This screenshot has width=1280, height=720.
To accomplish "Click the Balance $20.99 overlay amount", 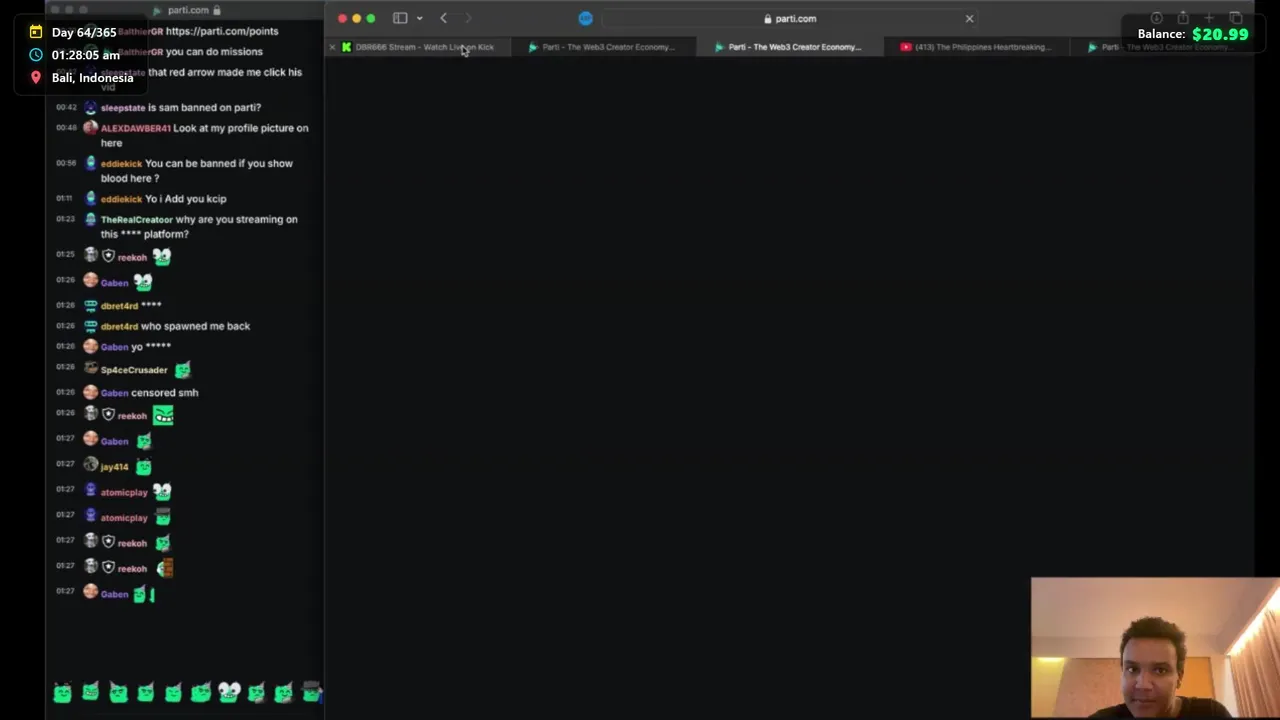I will pyautogui.click(x=1220, y=34).
